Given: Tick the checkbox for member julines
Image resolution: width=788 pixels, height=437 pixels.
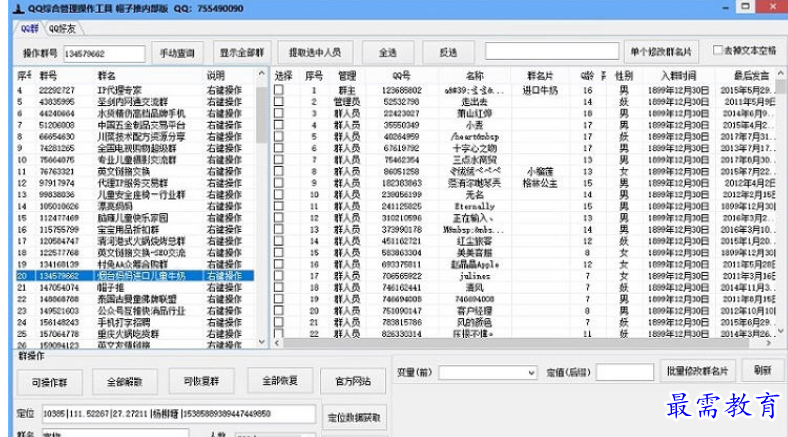Looking at the screenshot, I should (279, 276).
